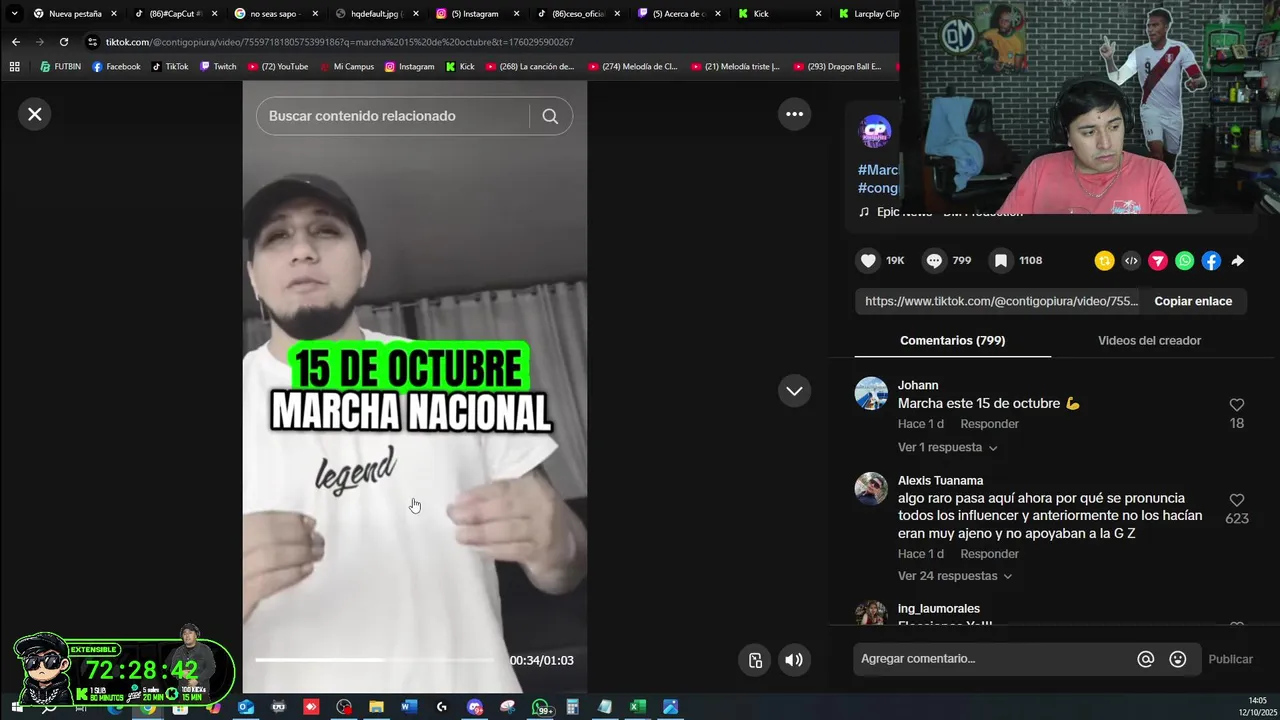Toggle auto-scroll icon near volume

click(756, 660)
